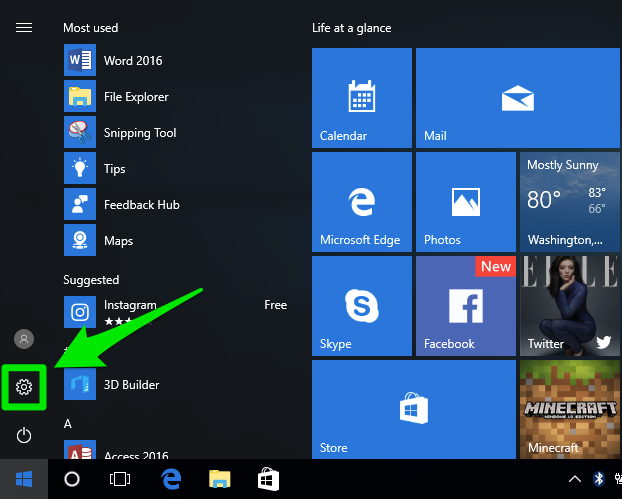Open the Calendar tile
This screenshot has width=622, height=499.
click(x=362, y=98)
